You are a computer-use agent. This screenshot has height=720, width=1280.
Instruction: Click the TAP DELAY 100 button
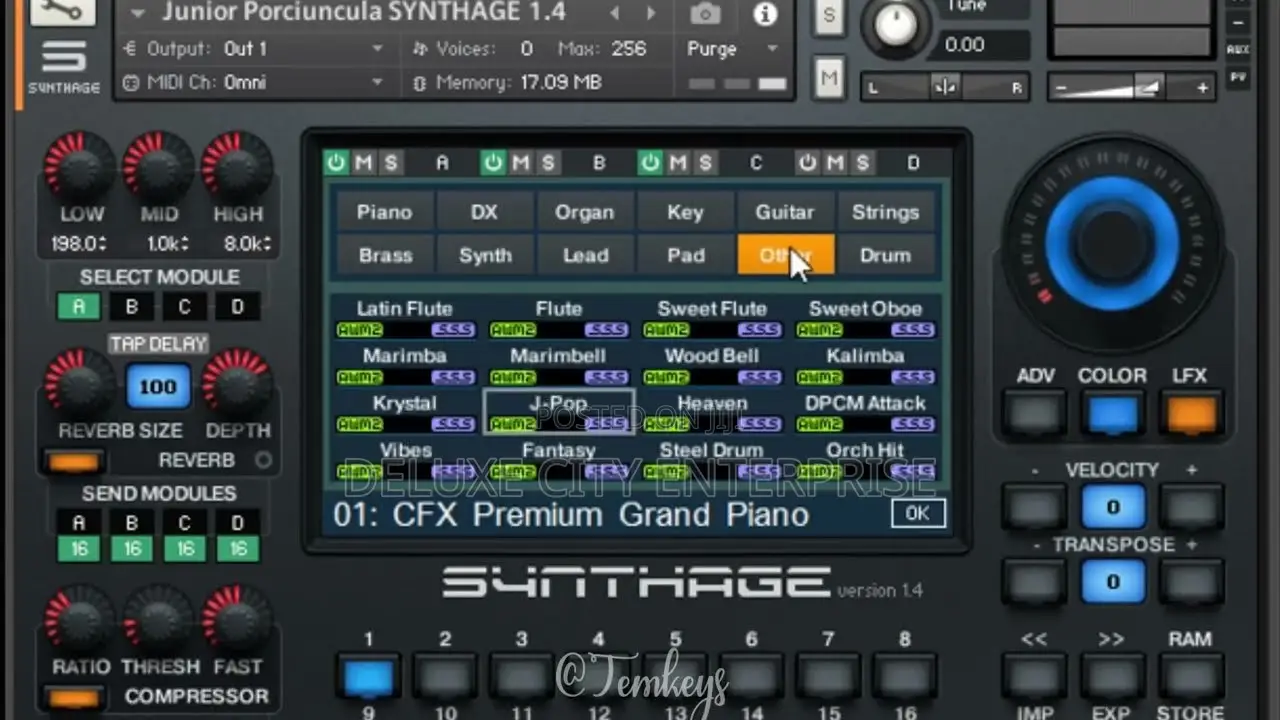[x=158, y=386]
